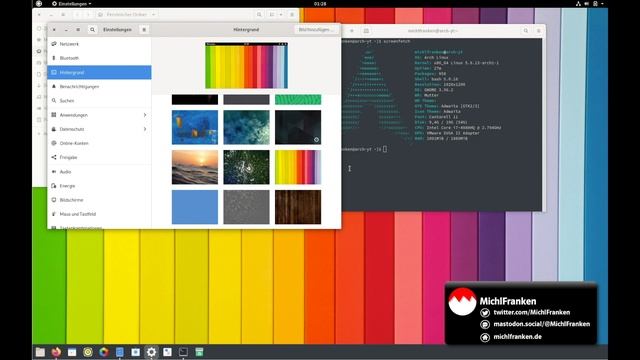Open the calendar app in the dock

coord(72,352)
